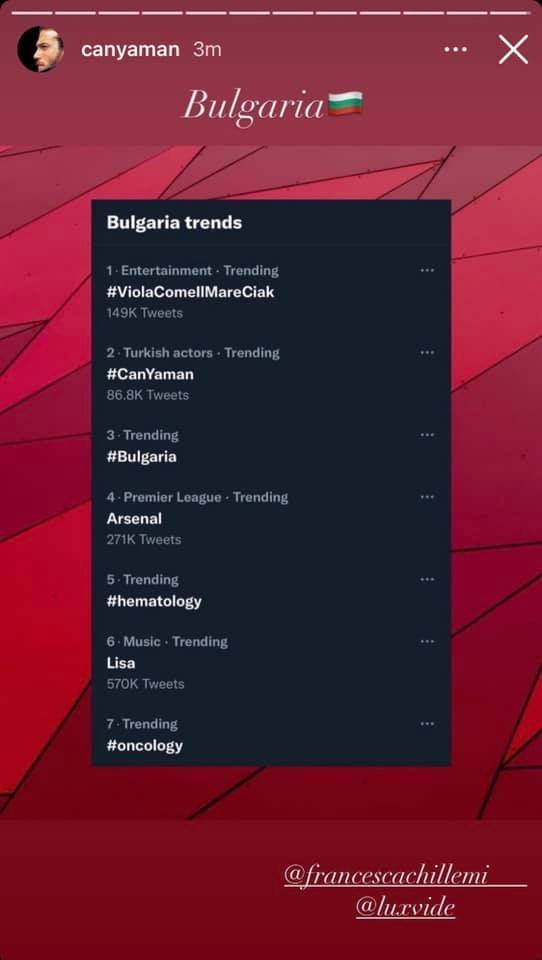Open the canyaman username link

(x=130, y=50)
